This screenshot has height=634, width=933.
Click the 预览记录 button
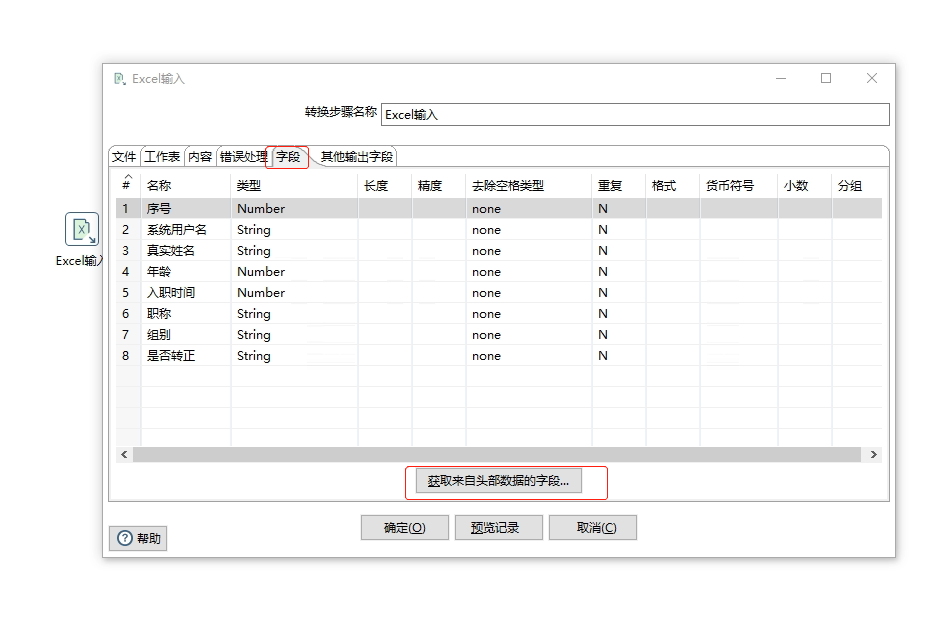click(x=498, y=528)
